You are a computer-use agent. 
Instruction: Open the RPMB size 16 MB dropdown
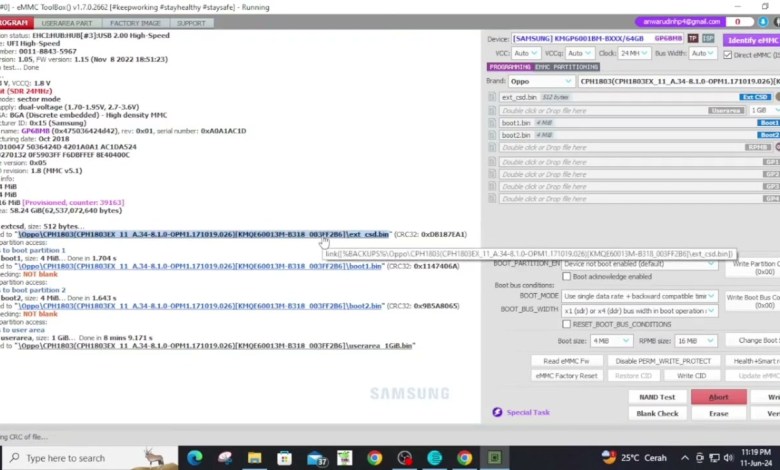pos(696,341)
